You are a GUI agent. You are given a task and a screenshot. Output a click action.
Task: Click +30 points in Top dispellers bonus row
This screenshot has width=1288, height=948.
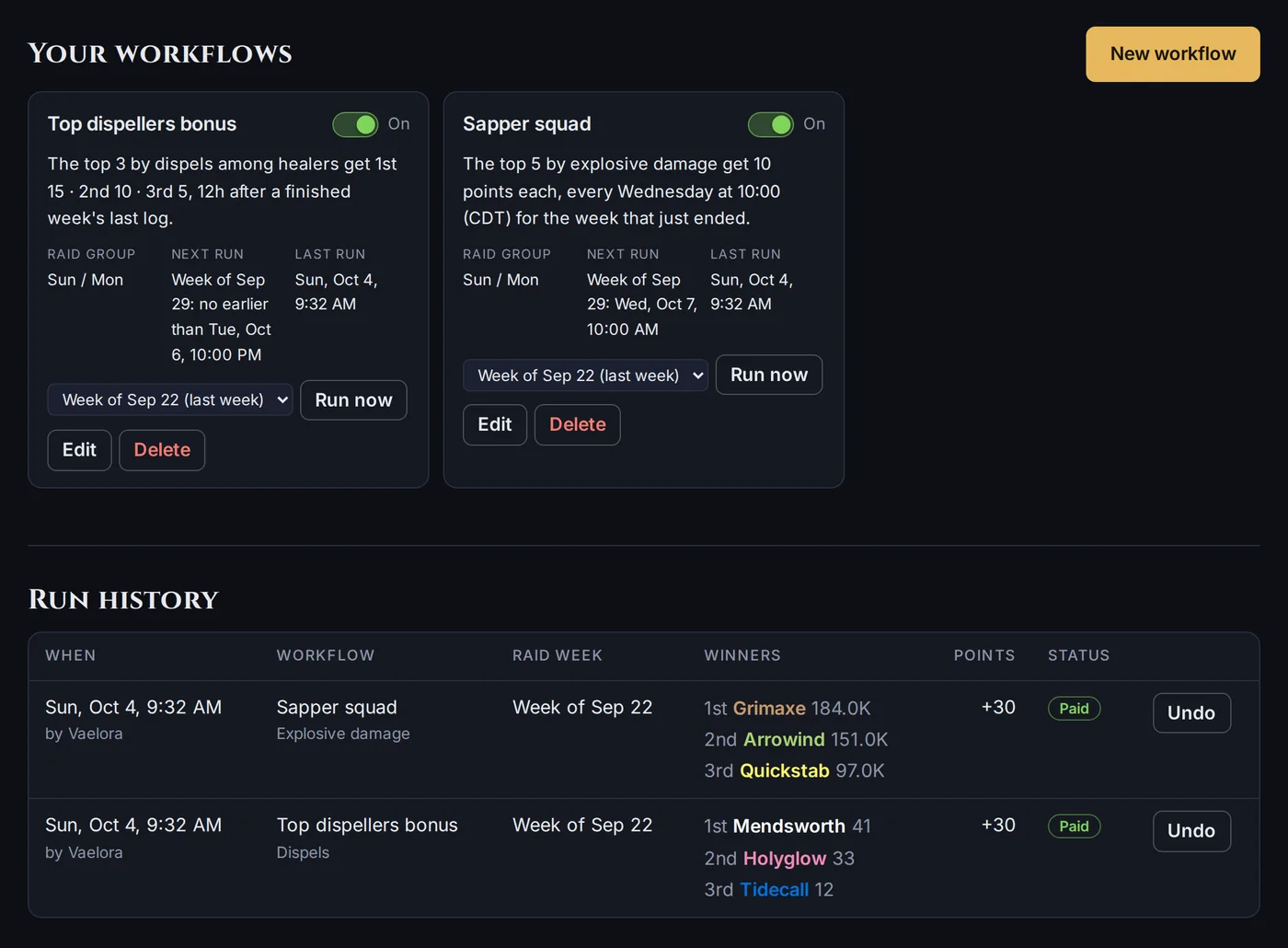(x=998, y=826)
